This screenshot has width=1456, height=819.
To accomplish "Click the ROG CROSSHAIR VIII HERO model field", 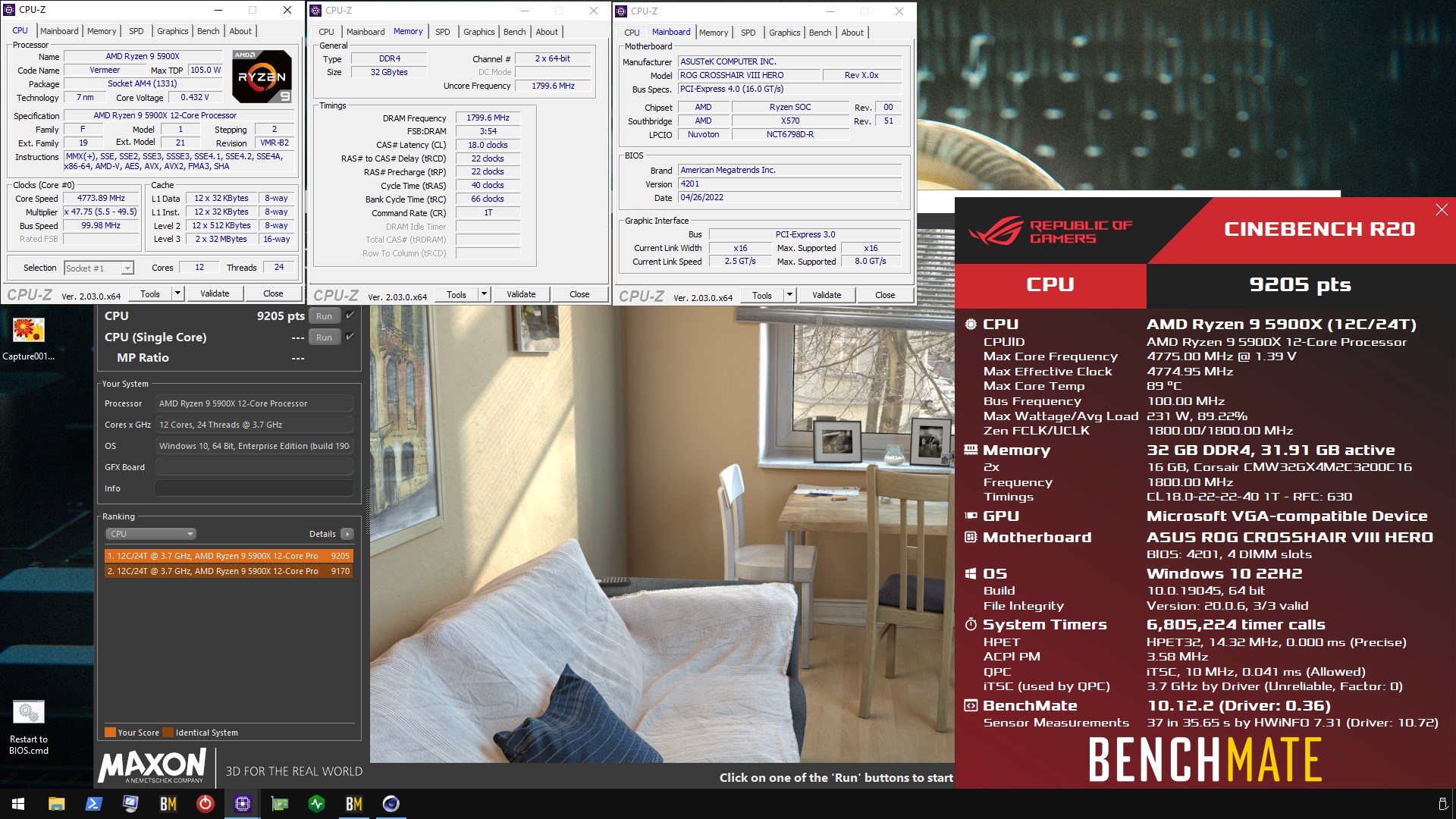I will [x=749, y=75].
